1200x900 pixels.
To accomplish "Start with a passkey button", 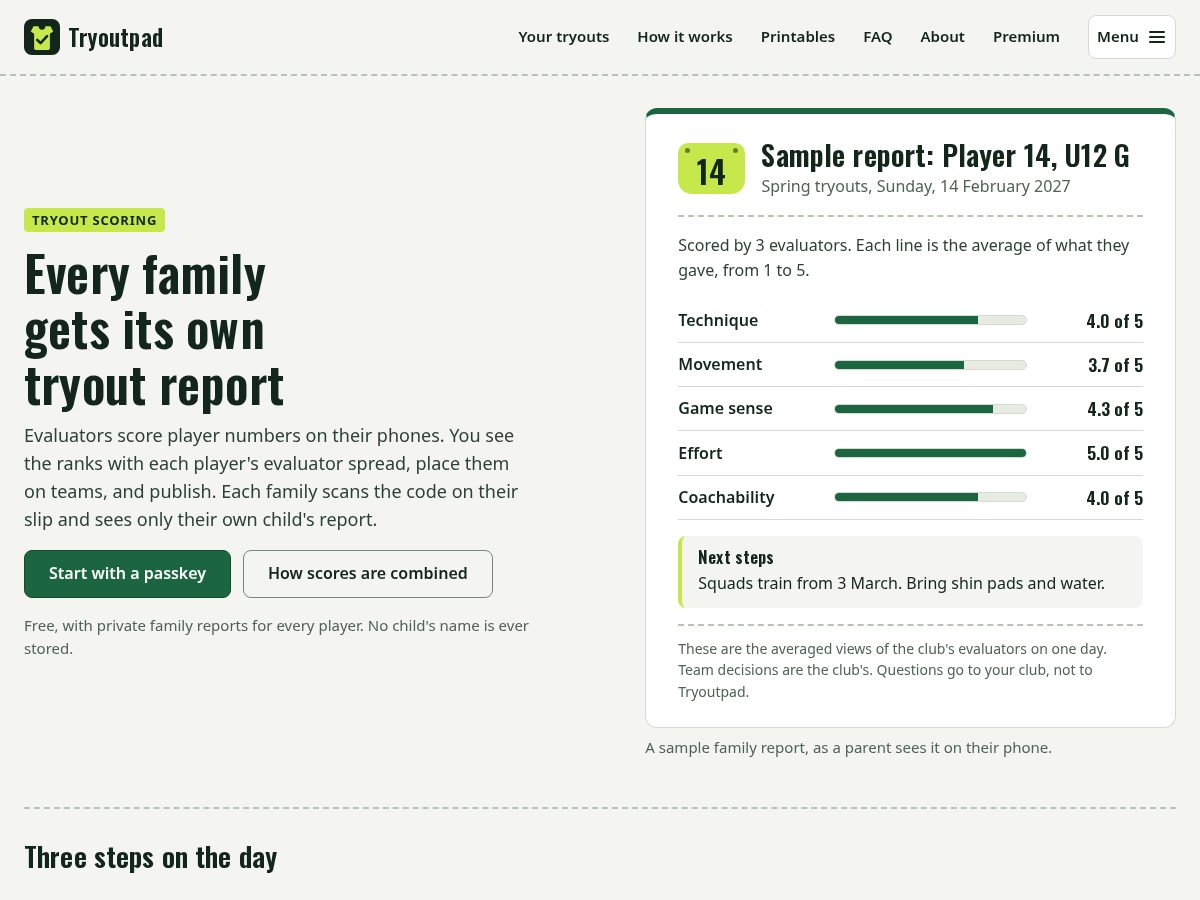I will pyautogui.click(x=127, y=574).
